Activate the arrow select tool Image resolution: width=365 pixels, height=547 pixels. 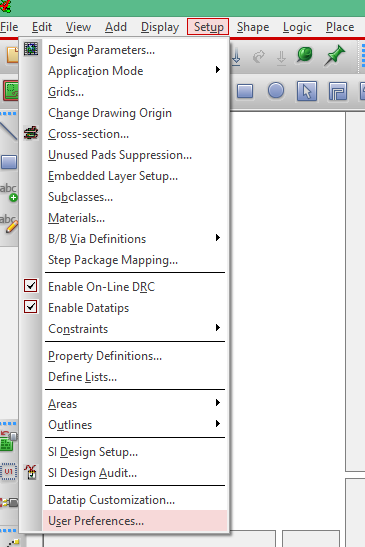click(x=306, y=91)
